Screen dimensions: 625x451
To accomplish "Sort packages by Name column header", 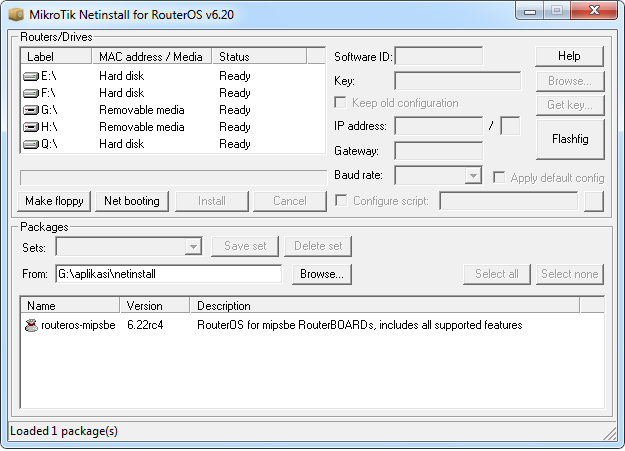I will tap(70, 306).
